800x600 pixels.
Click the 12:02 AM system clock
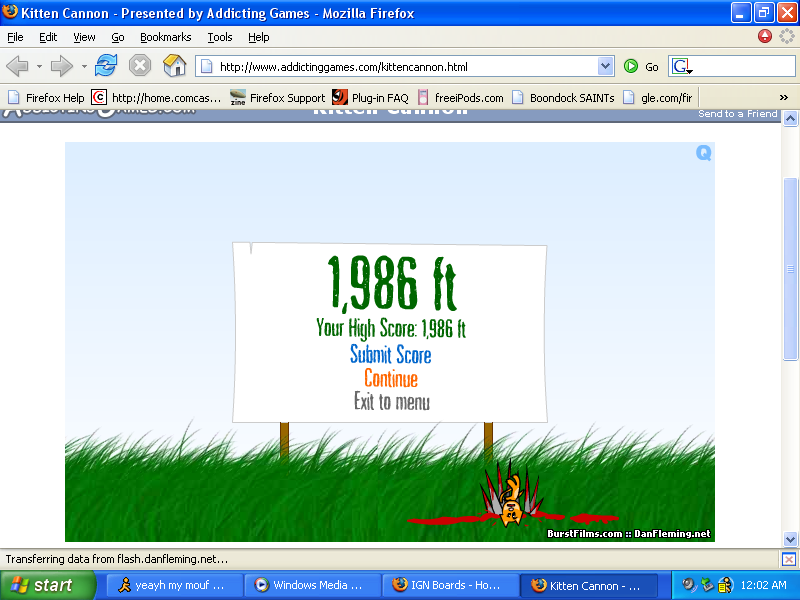763,585
